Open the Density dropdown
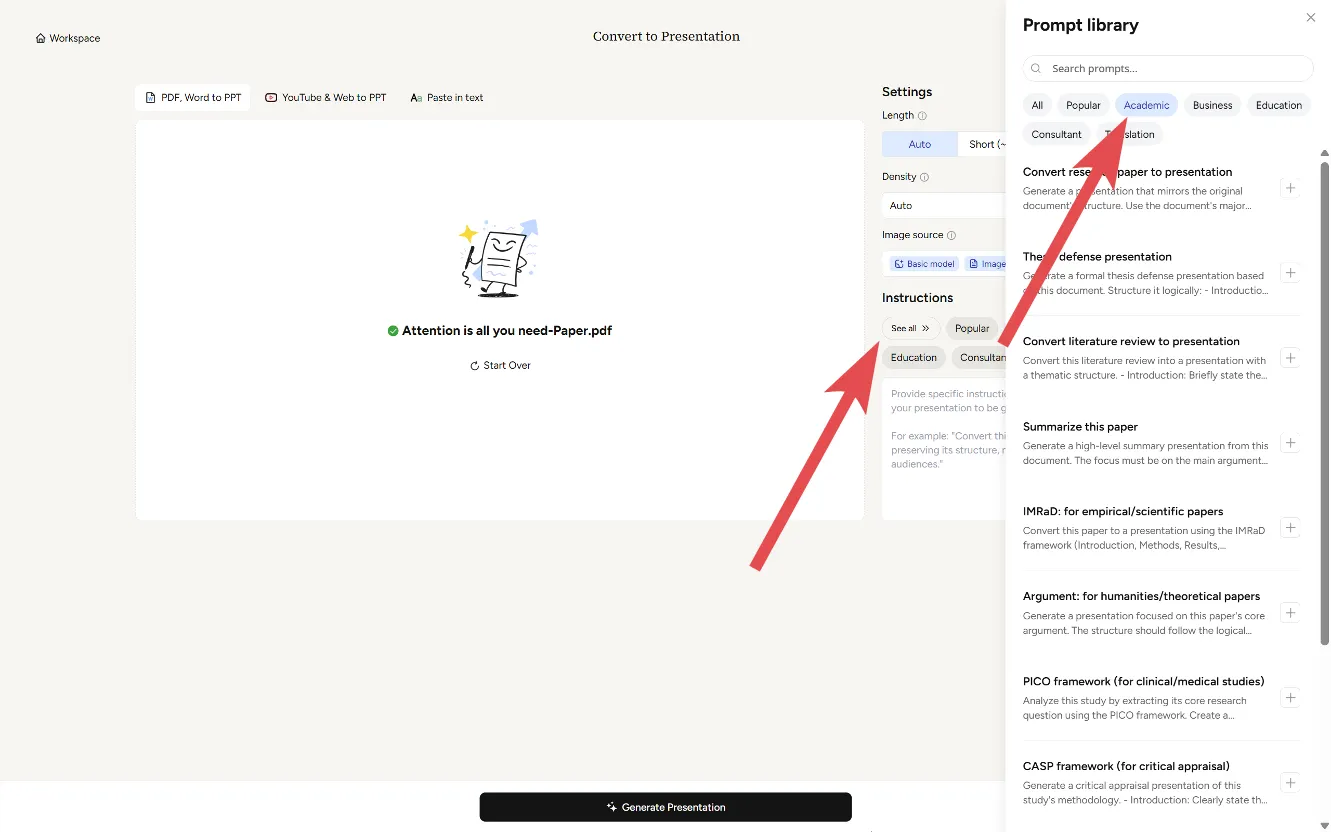Image resolution: width=1331 pixels, height=832 pixels. [x=945, y=205]
